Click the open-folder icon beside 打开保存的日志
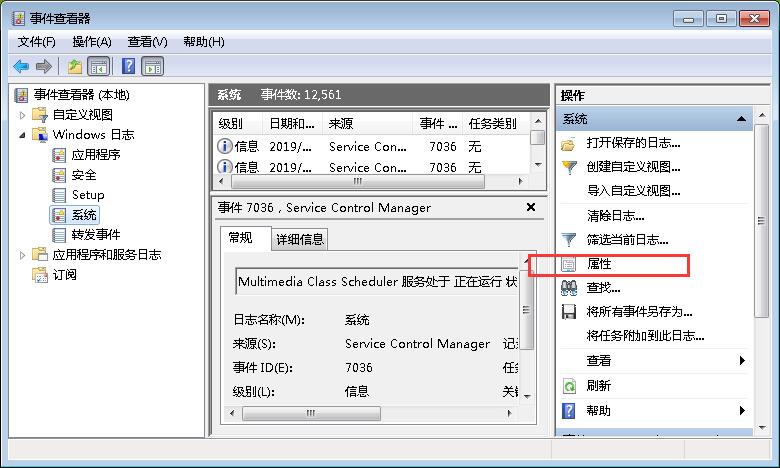 [x=569, y=144]
